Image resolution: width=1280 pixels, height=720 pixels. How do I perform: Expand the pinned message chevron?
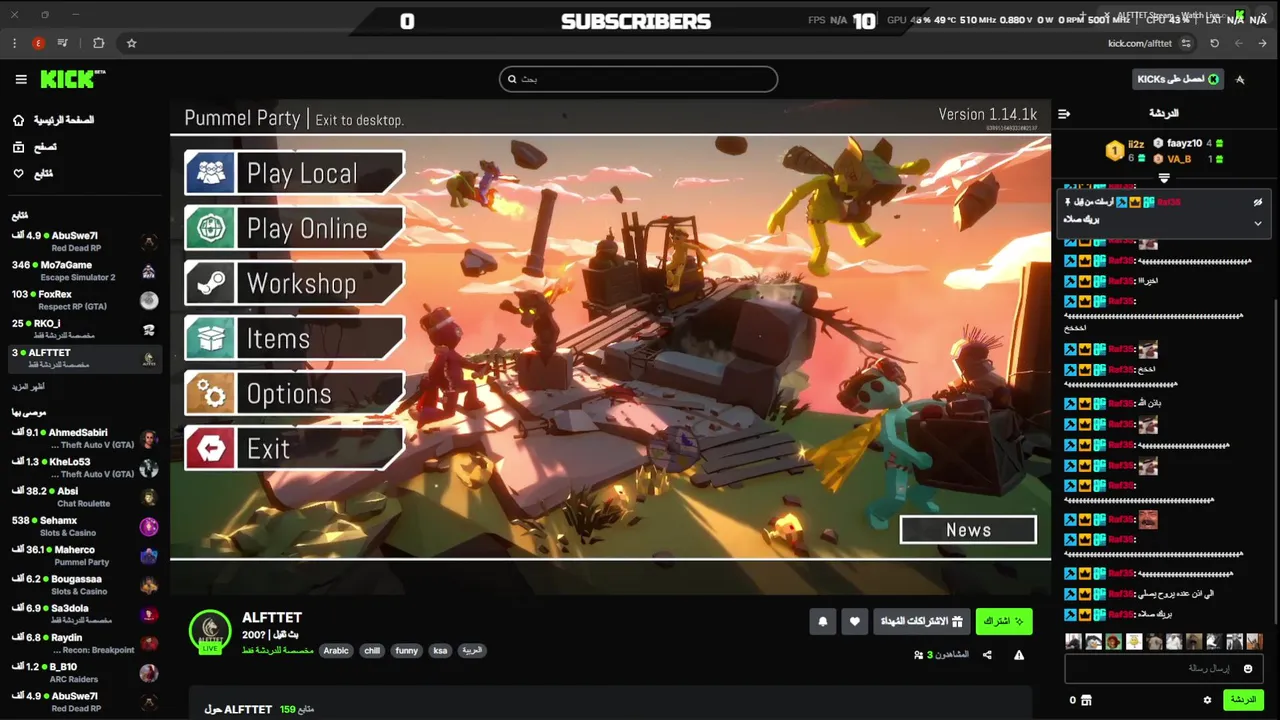click(1258, 223)
